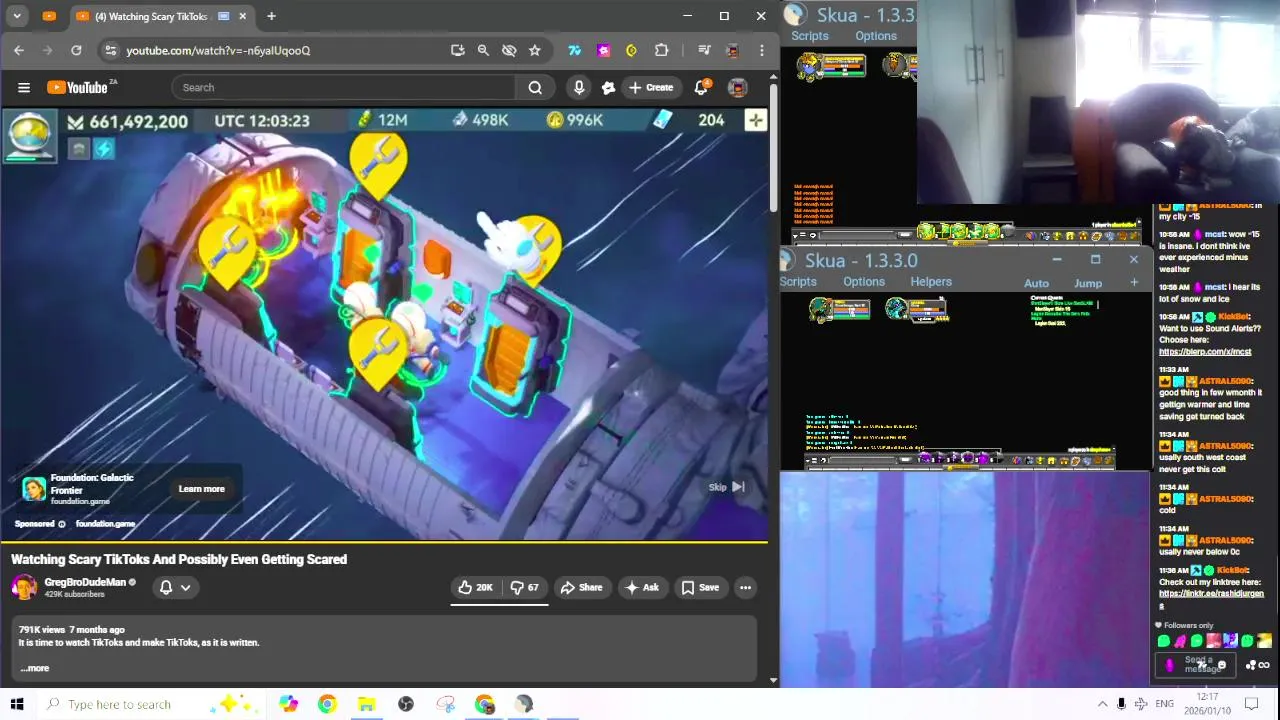Open the YouTube guide hamburger menu
The height and width of the screenshot is (720, 1280).
[24, 87]
